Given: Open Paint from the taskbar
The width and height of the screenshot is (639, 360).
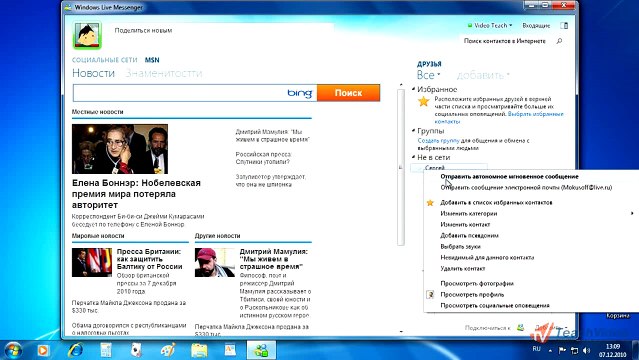Looking at the screenshot, I should click(167, 350).
